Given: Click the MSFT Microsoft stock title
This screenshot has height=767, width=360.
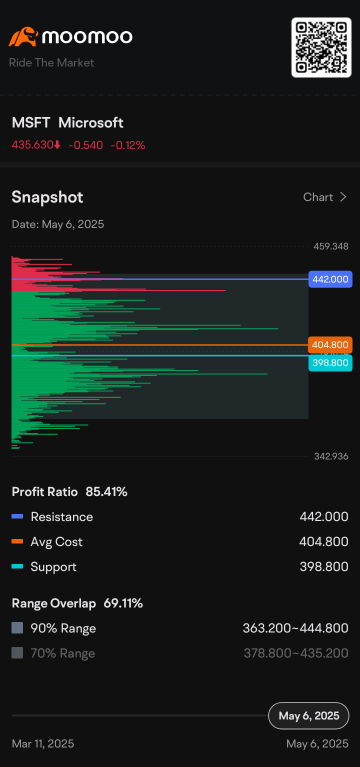Looking at the screenshot, I should [68, 123].
